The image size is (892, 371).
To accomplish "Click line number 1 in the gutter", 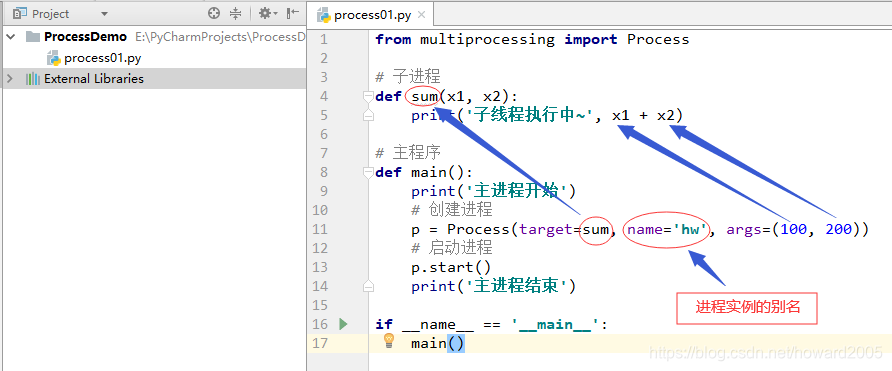I will tap(324, 39).
